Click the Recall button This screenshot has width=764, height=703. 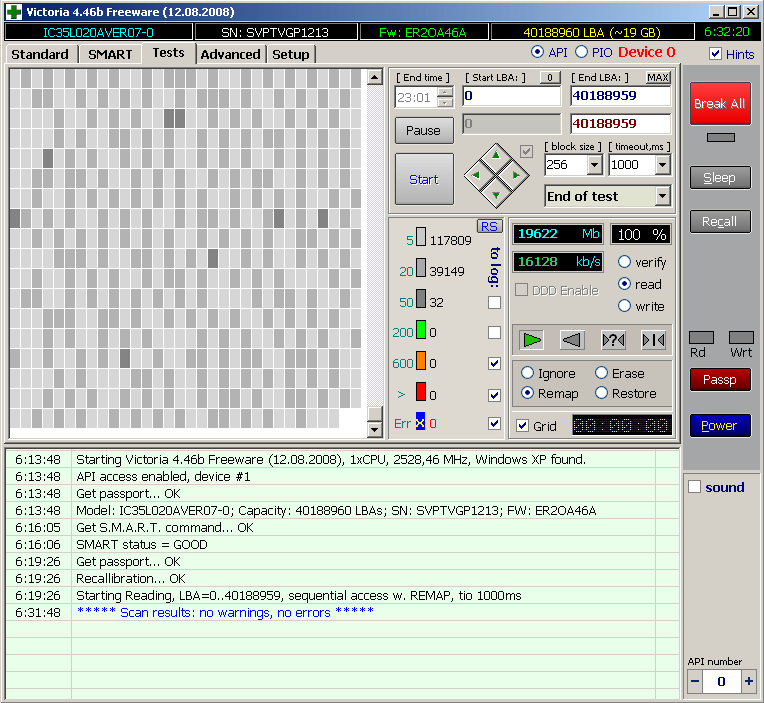coord(720,222)
